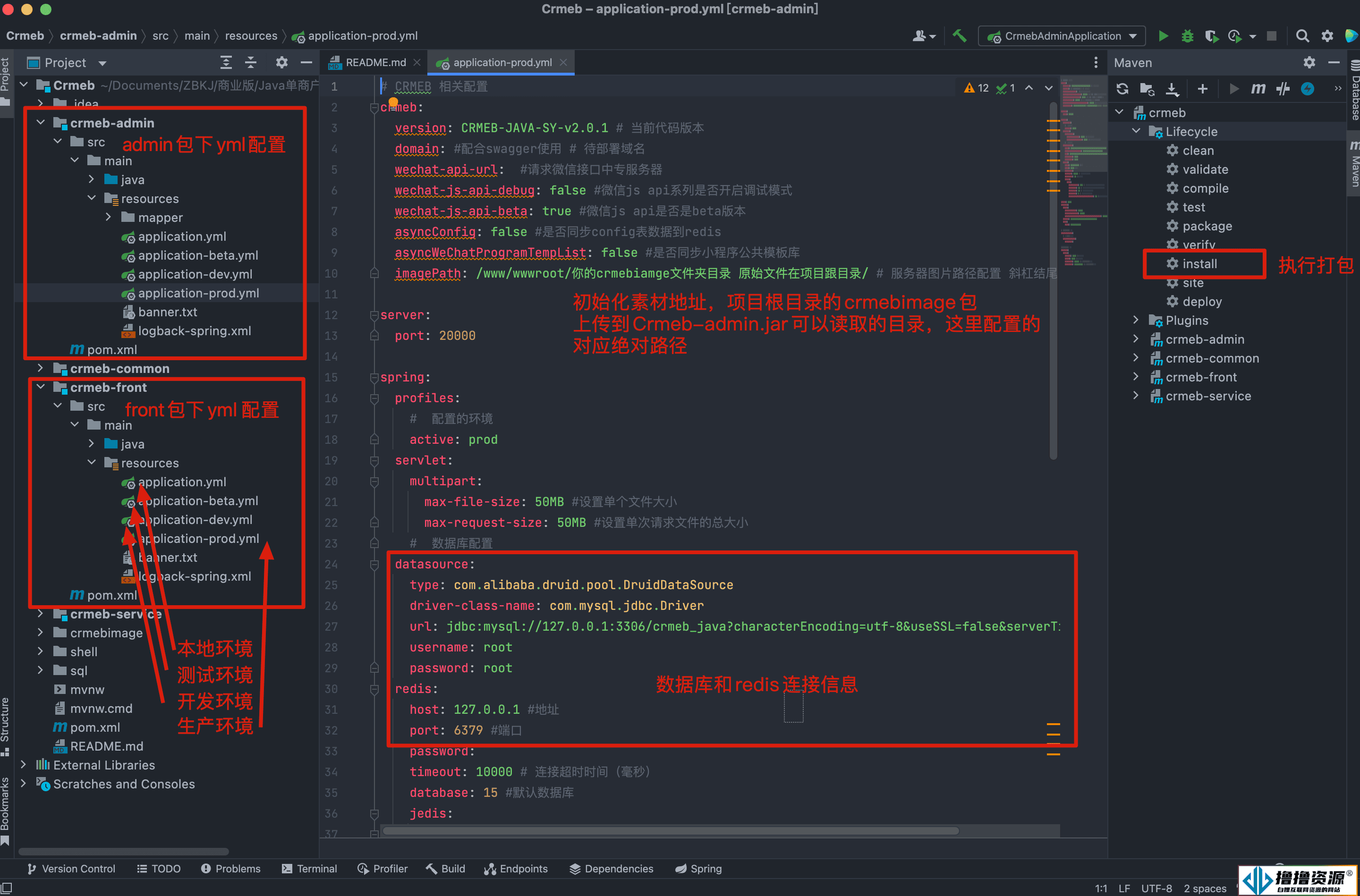Jump to next highlighted error arrow

pos(1049,87)
